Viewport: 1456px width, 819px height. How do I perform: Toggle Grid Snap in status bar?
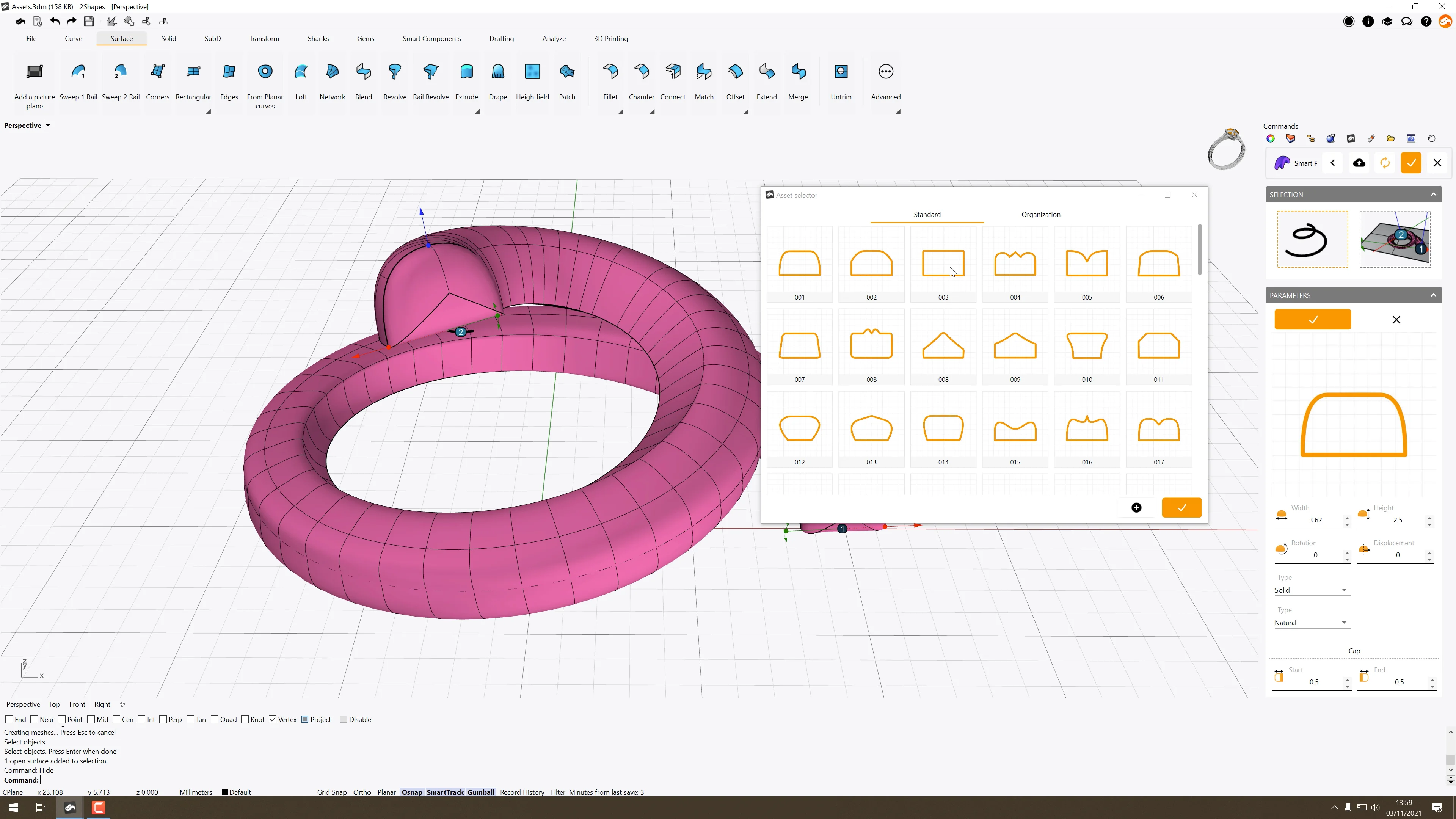[x=332, y=792]
